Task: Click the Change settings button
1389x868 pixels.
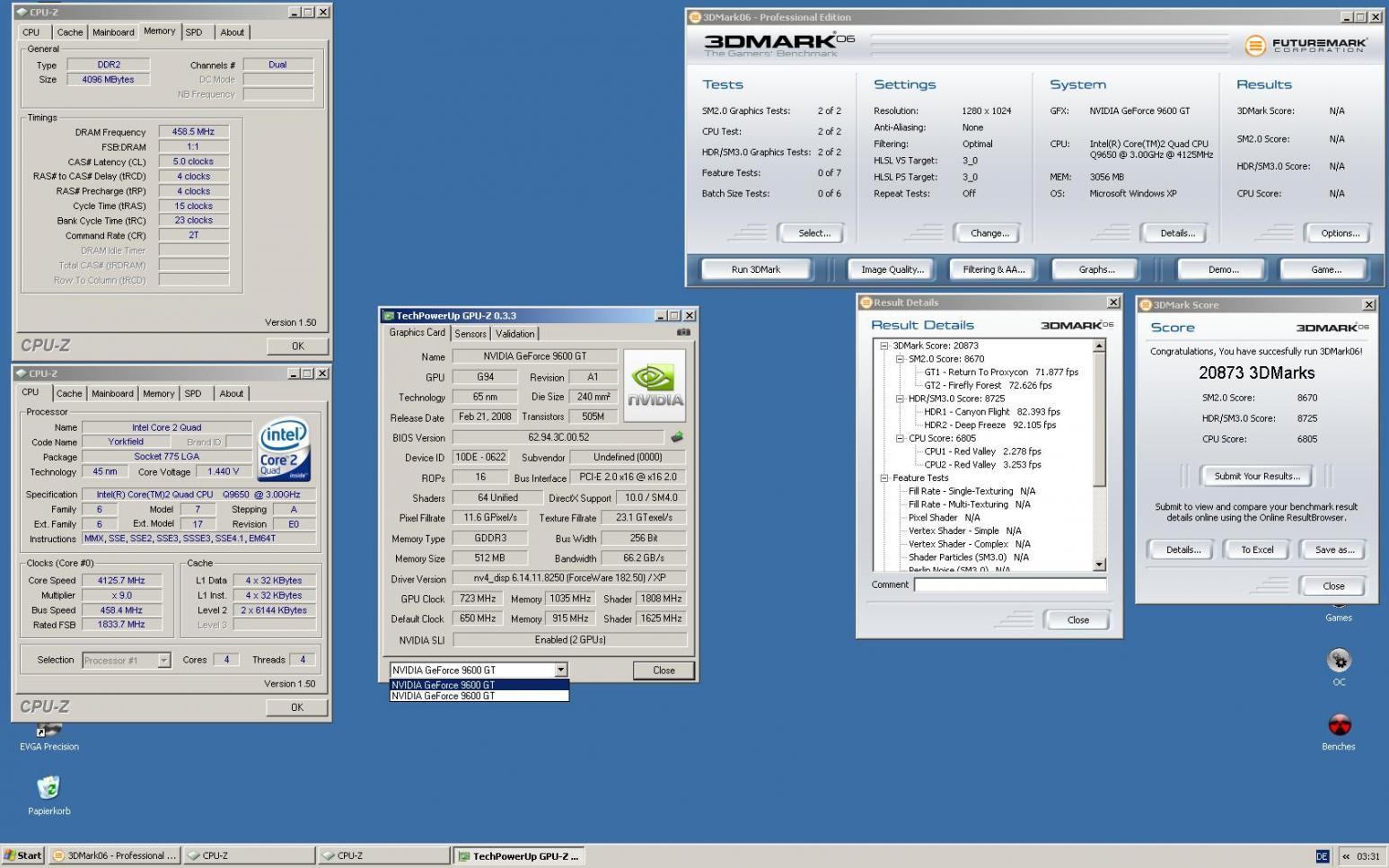Action: (989, 232)
